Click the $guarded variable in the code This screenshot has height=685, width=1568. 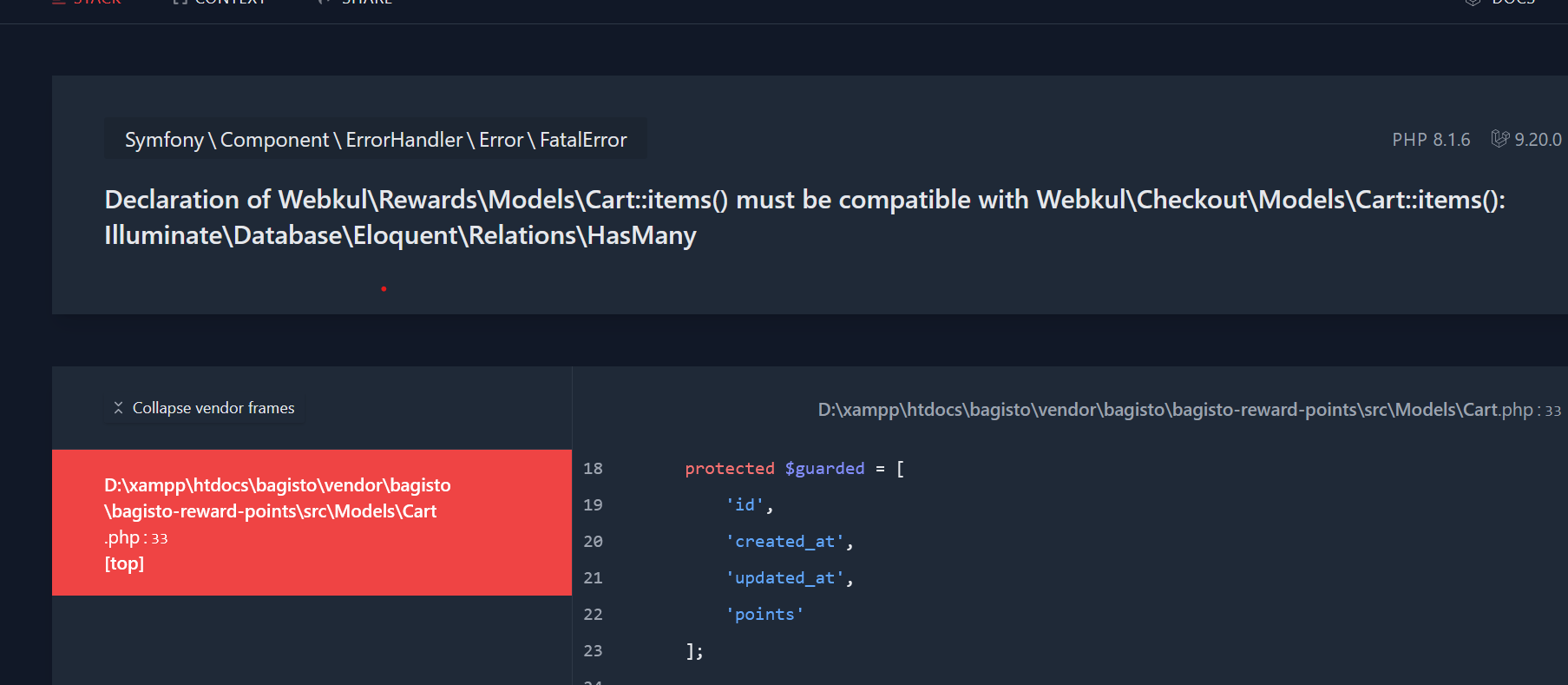tap(824, 469)
